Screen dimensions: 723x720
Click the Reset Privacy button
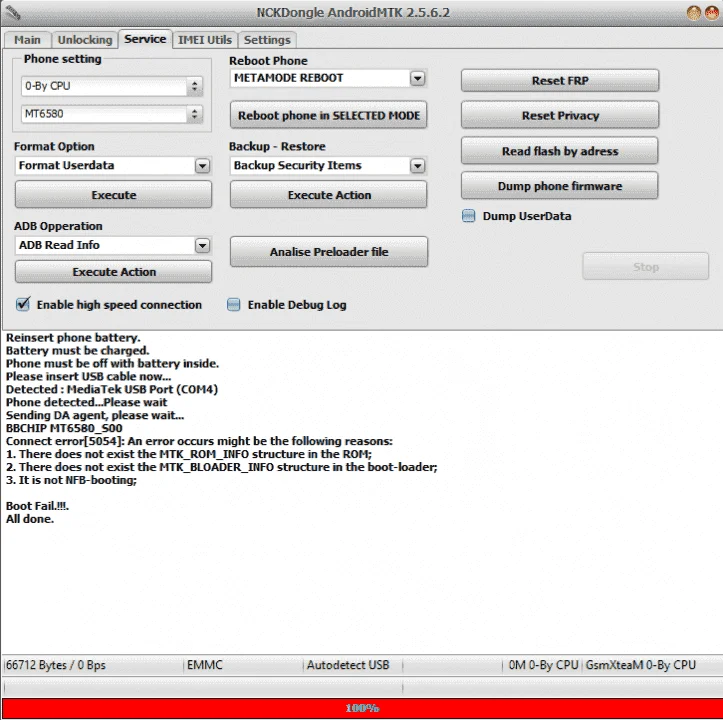560,115
